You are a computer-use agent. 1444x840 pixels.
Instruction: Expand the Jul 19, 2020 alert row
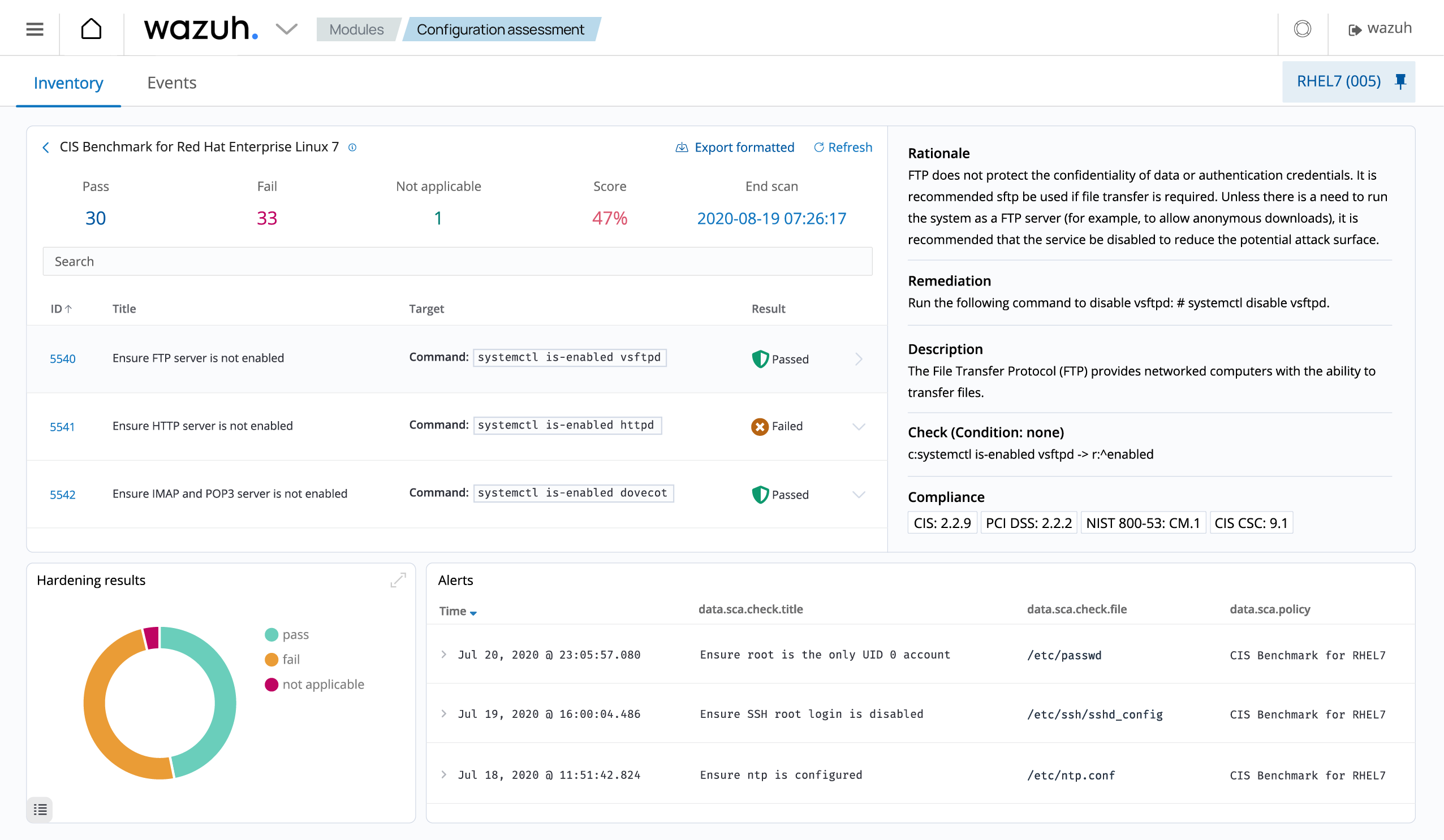pyautogui.click(x=443, y=713)
